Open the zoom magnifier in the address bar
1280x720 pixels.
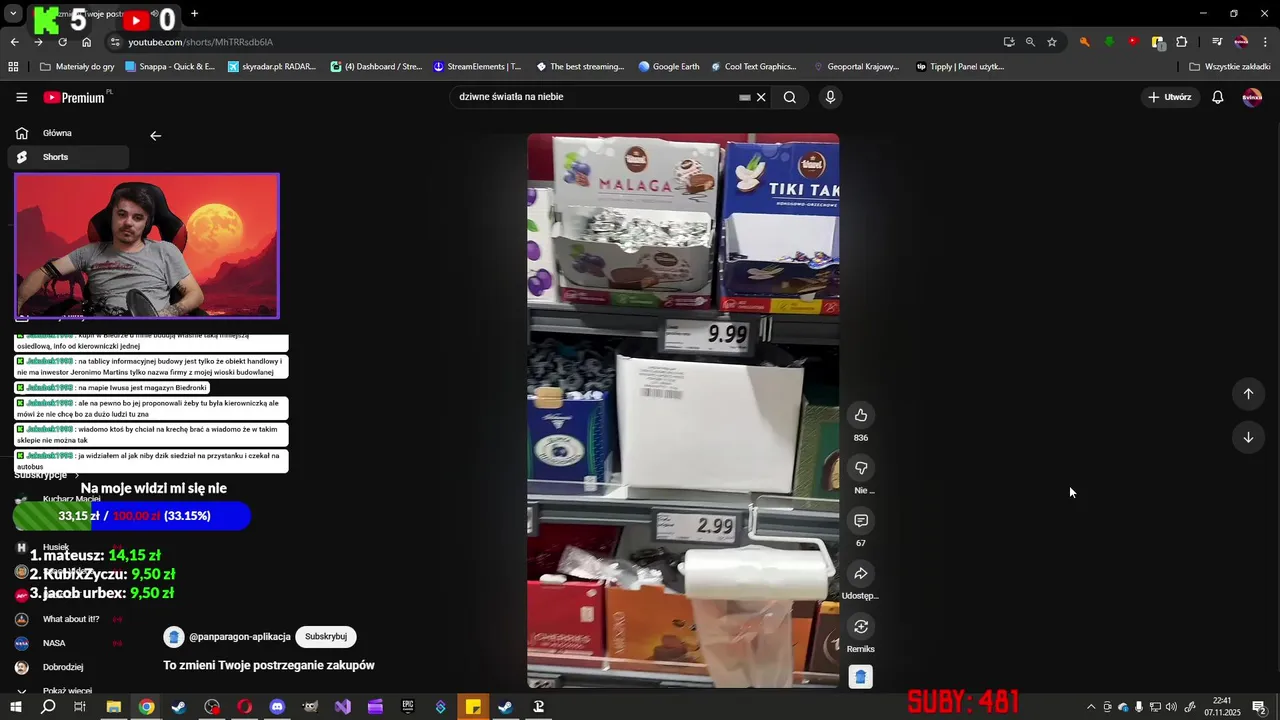(x=1030, y=42)
